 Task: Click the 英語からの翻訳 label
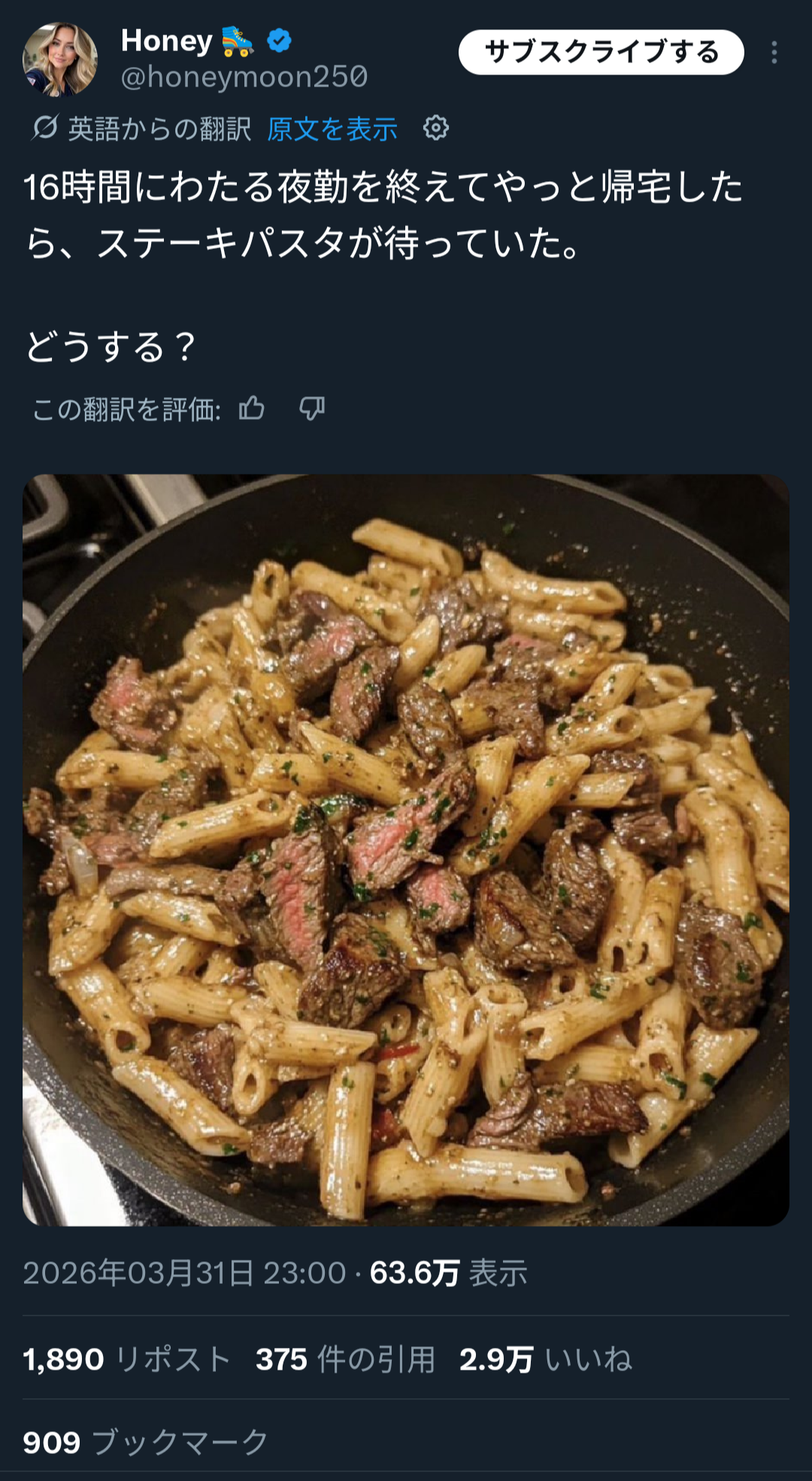tap(159, 129)
